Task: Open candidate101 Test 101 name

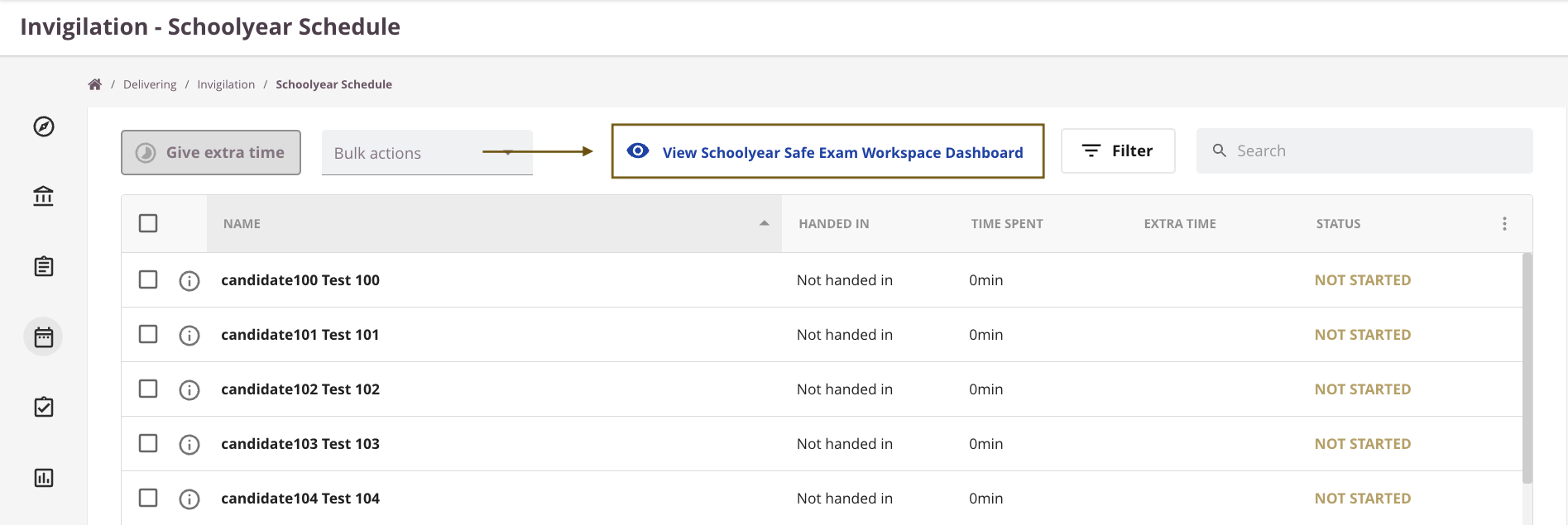Action: [x=300, y=335]
